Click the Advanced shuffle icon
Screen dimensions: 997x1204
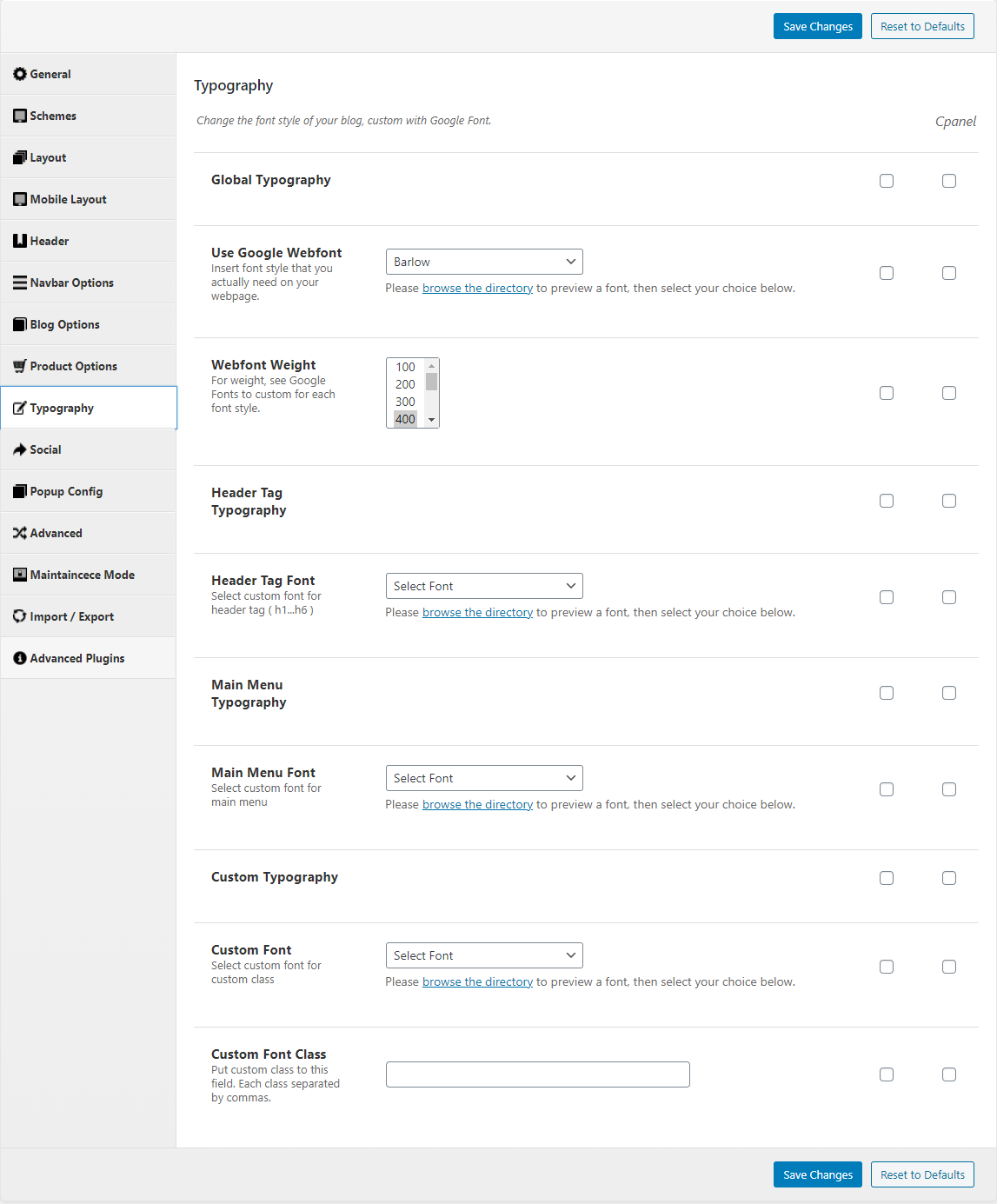click(x=20, y=533)
